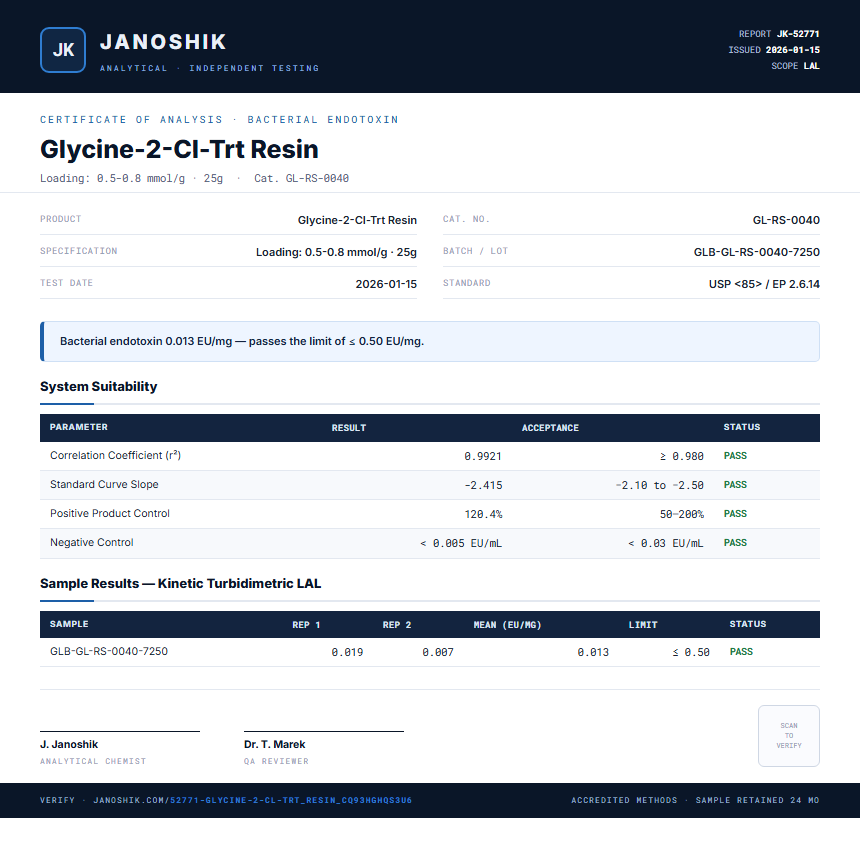Select the Rep 2 value 0.007

[438, 652]
